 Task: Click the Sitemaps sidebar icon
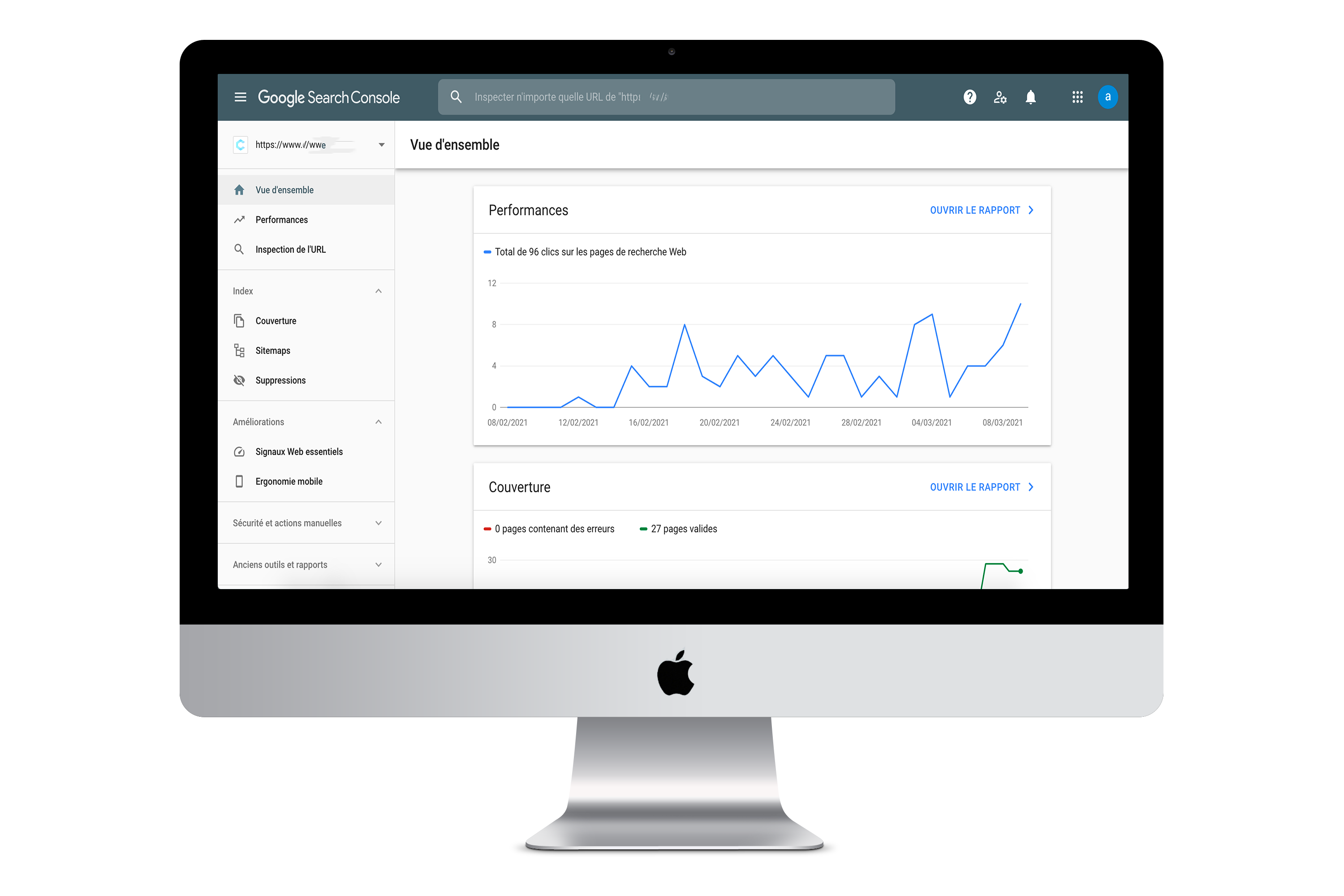[240, 350]
